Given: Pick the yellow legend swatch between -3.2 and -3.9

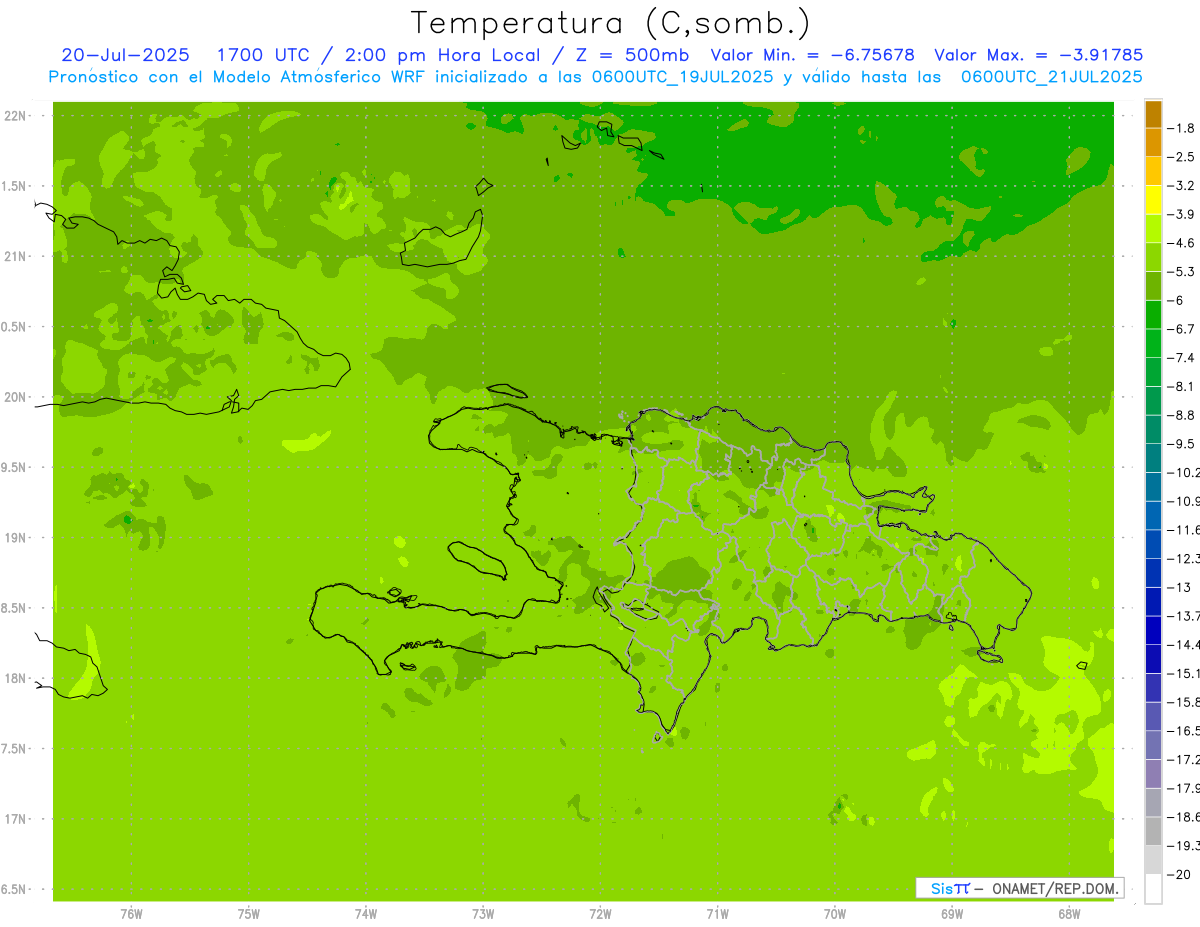Looking at the screenshot, I should 1153,200.
